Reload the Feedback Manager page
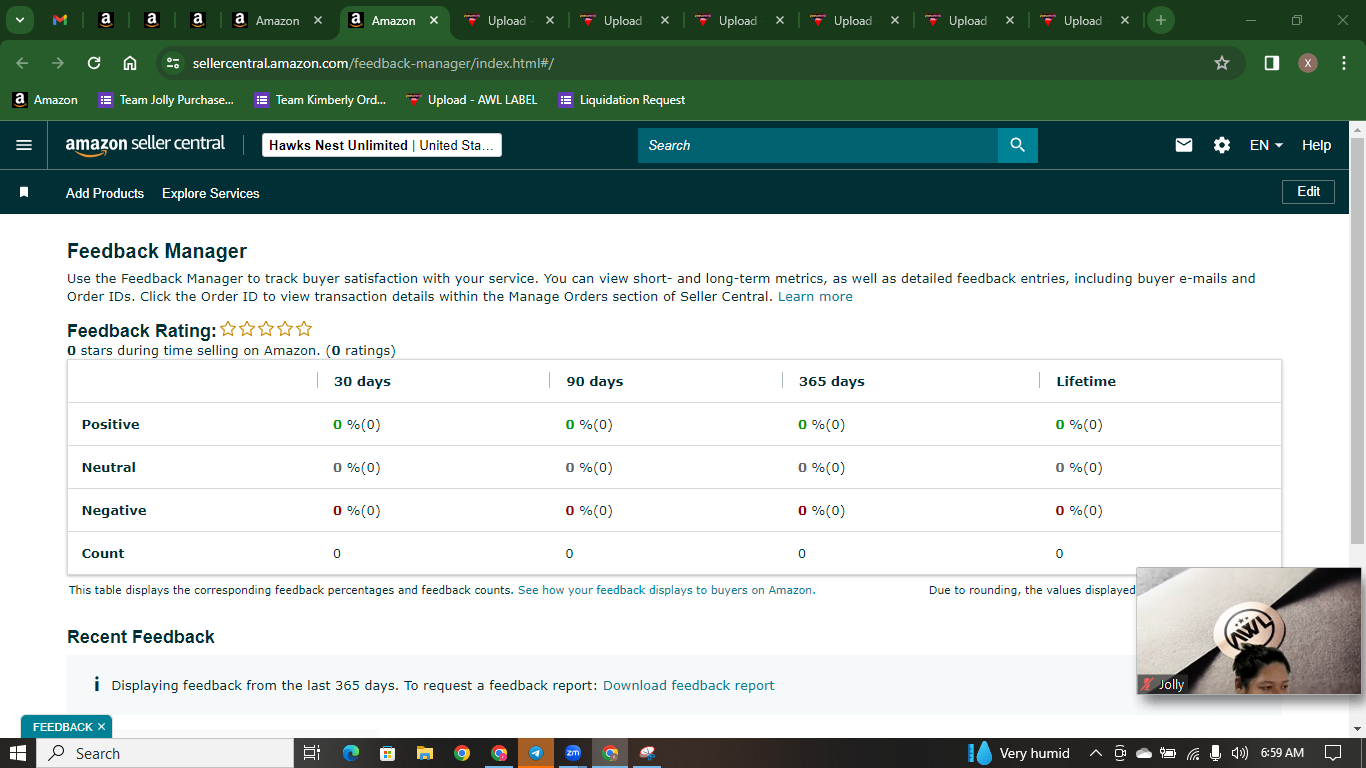This screenshot has height=768, width=1366. tap(94, 63)
